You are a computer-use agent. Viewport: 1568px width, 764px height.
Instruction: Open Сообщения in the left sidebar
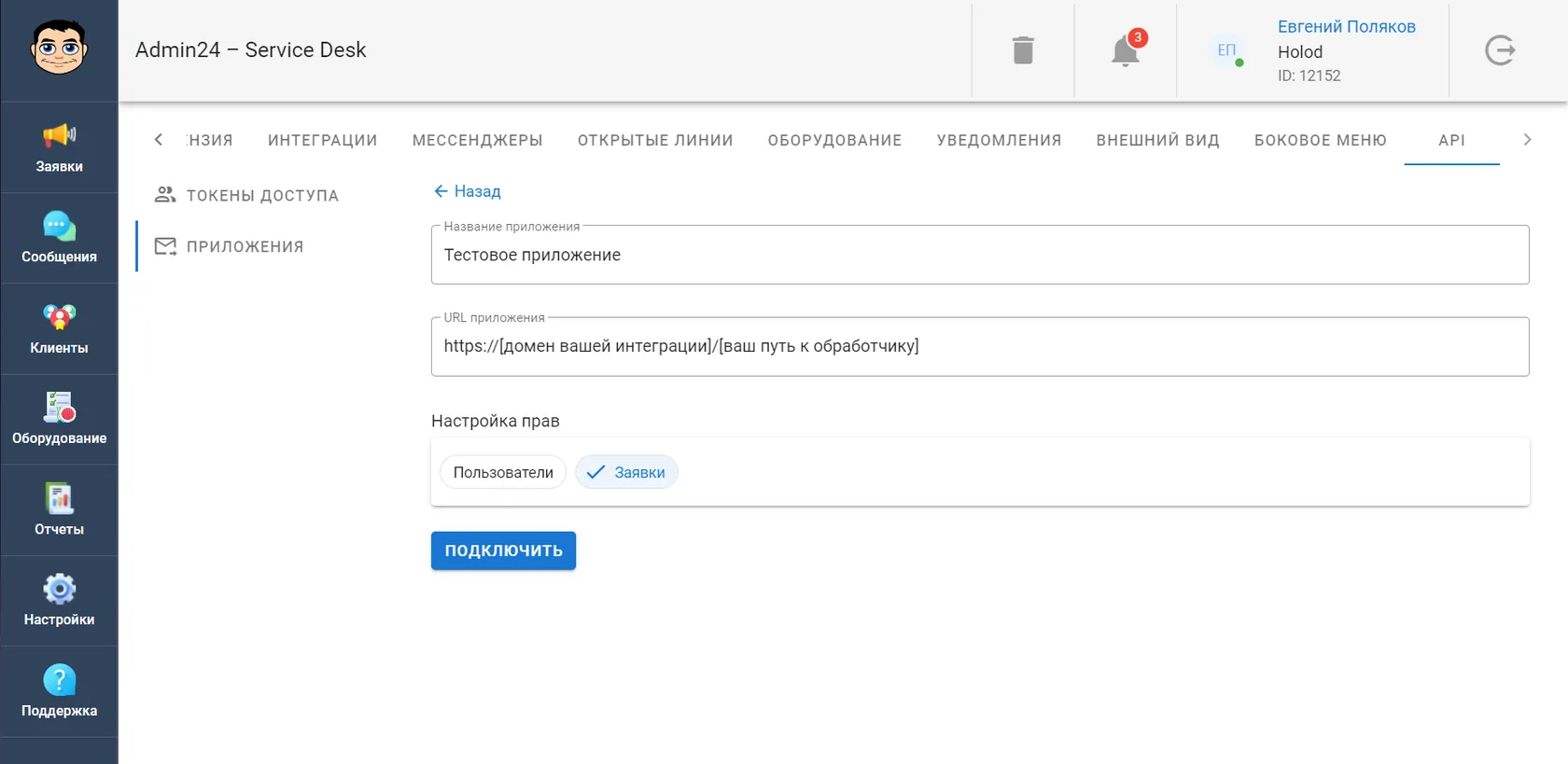(59, 239)
